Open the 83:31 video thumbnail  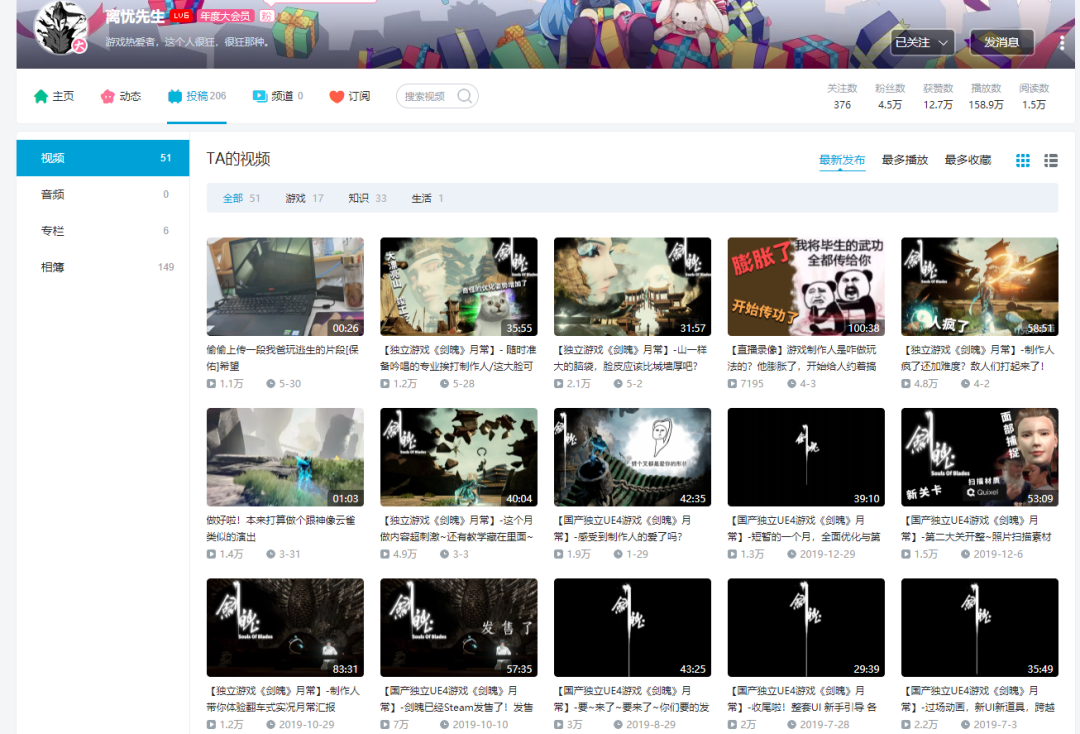click(x=285, y=627)
